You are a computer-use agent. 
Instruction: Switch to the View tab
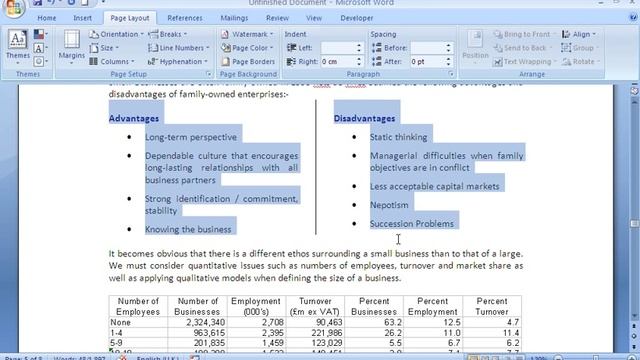(314, 18)
